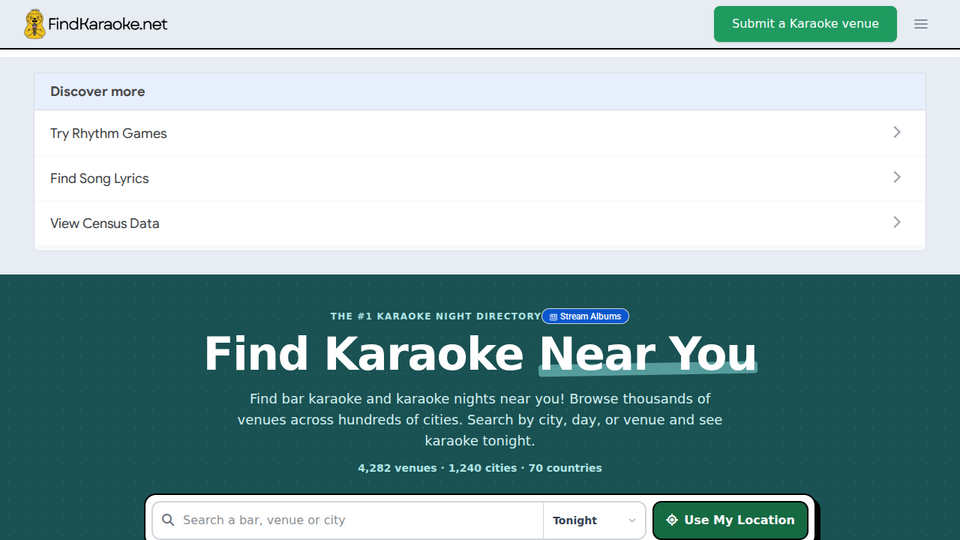The height and width of the screenshot is (540, 960).
Task: Click the Find bar karaoke description paragraph
Action: click(480, 419)
